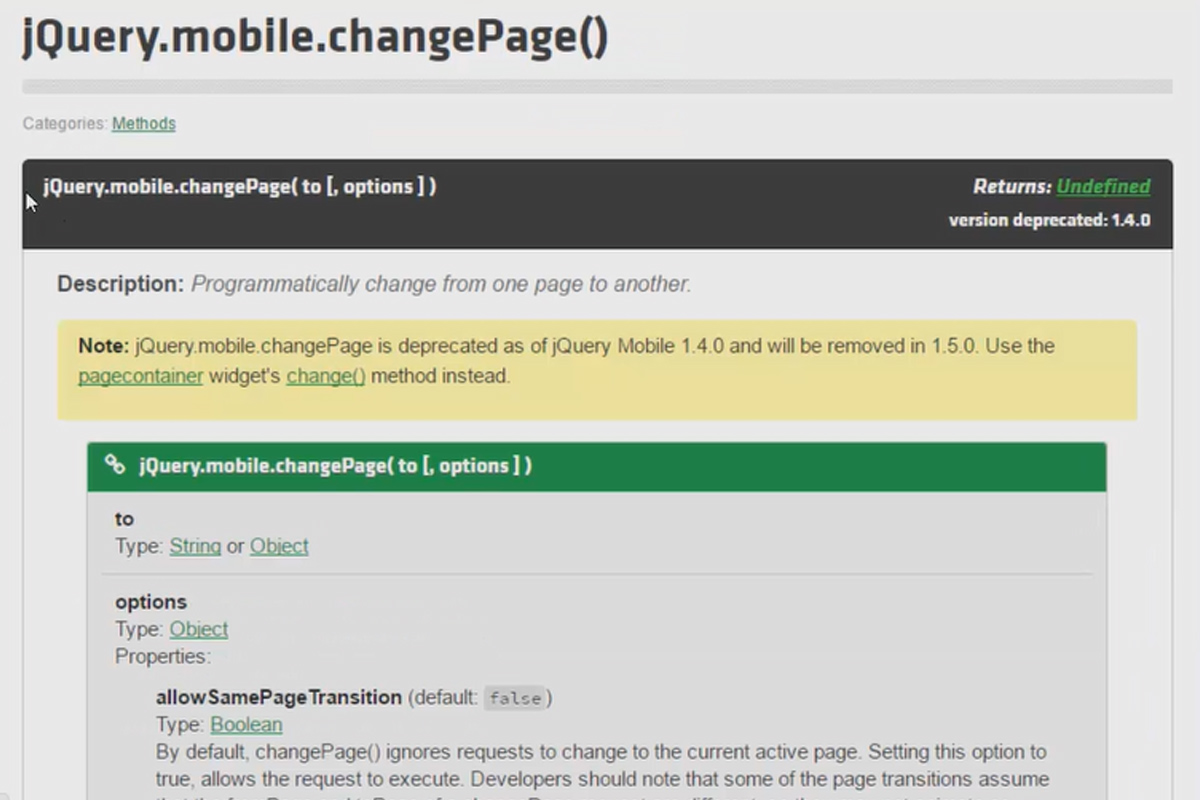Click the 'false' default value code

[x=515, y=698]
